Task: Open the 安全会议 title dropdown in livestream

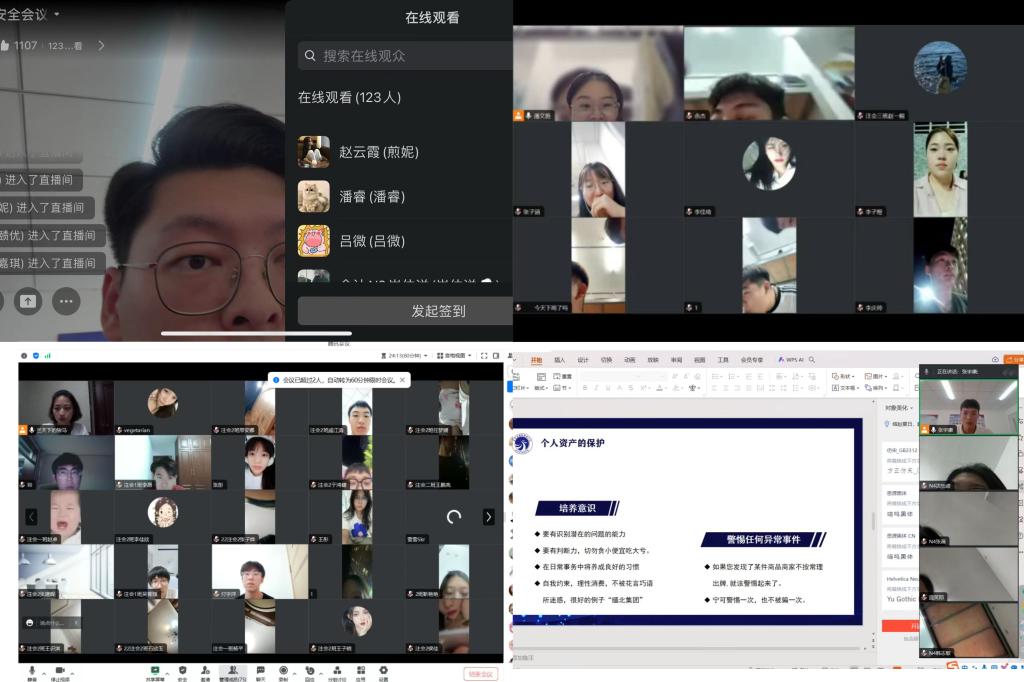Action: (x=29, y=14)
